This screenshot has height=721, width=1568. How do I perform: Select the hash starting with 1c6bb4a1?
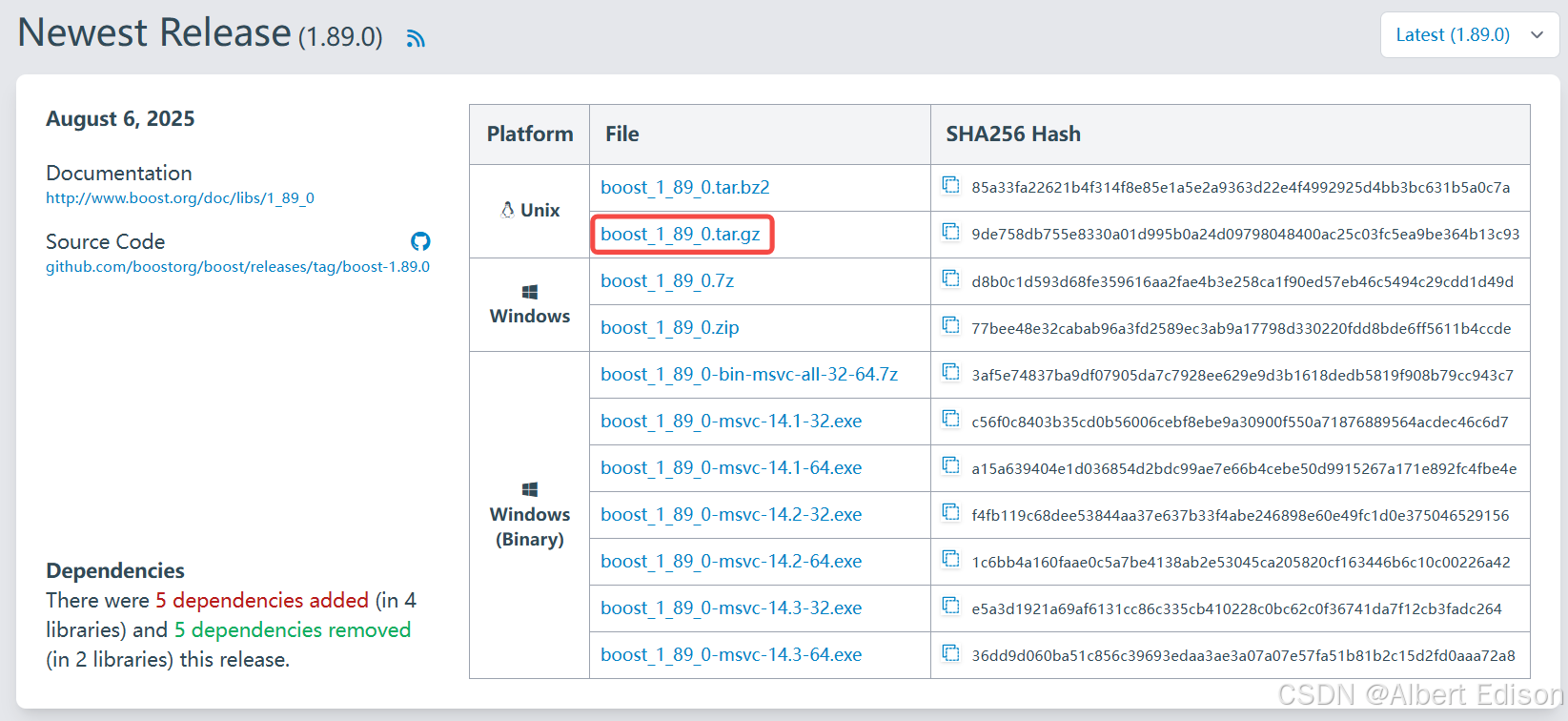click(x=1241, y=562)
